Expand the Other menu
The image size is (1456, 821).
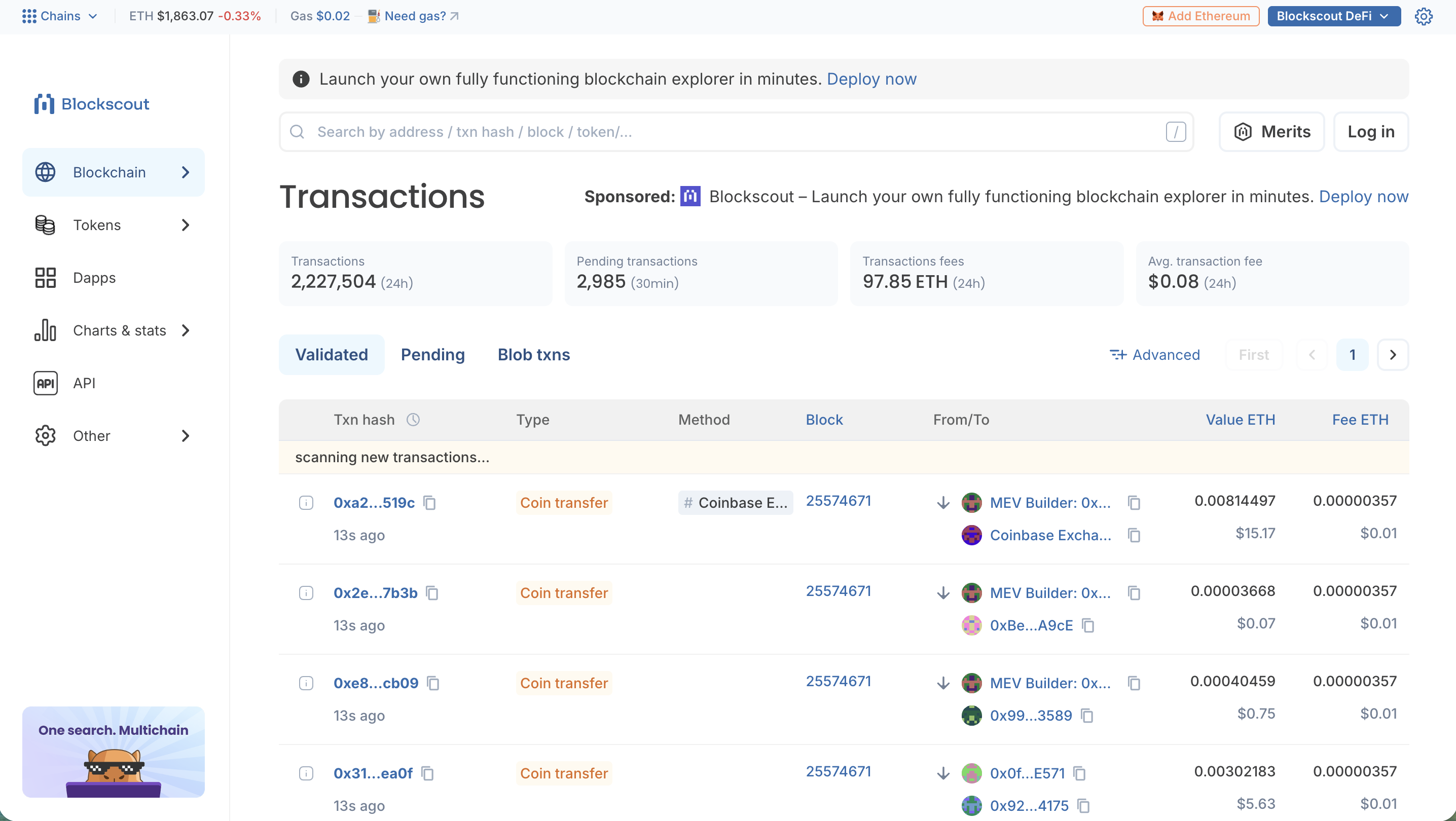[x=113, y=436]
